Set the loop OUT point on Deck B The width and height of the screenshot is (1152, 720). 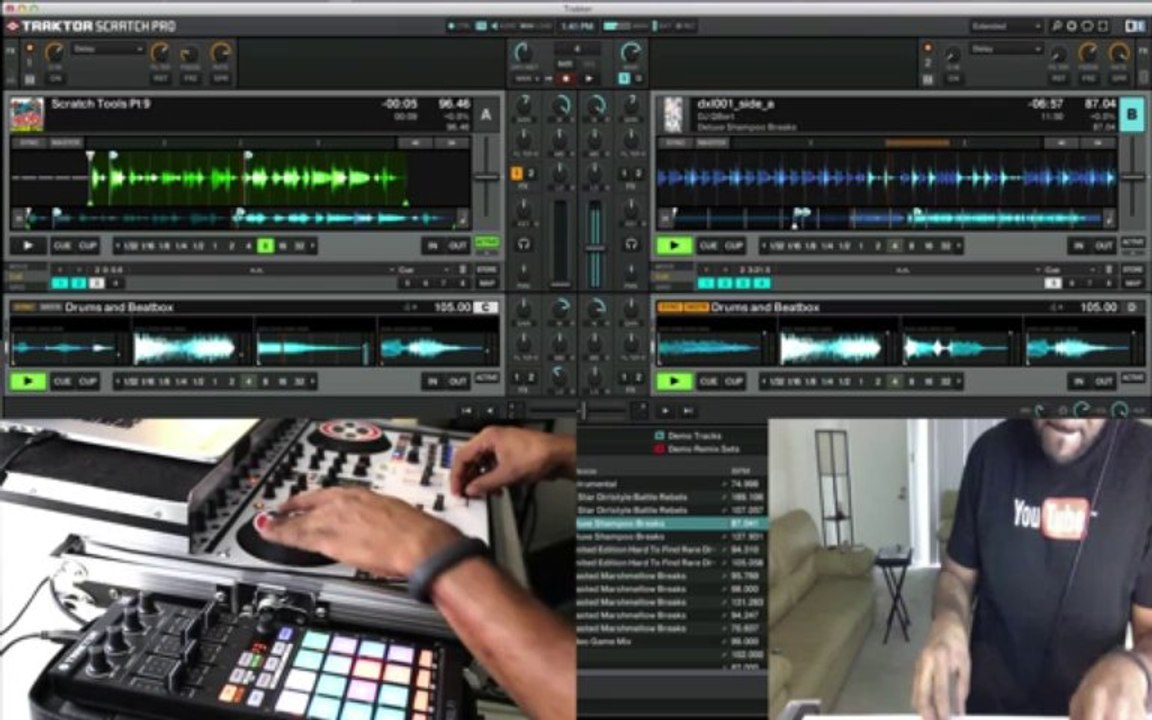click(x=1104, y=246)
